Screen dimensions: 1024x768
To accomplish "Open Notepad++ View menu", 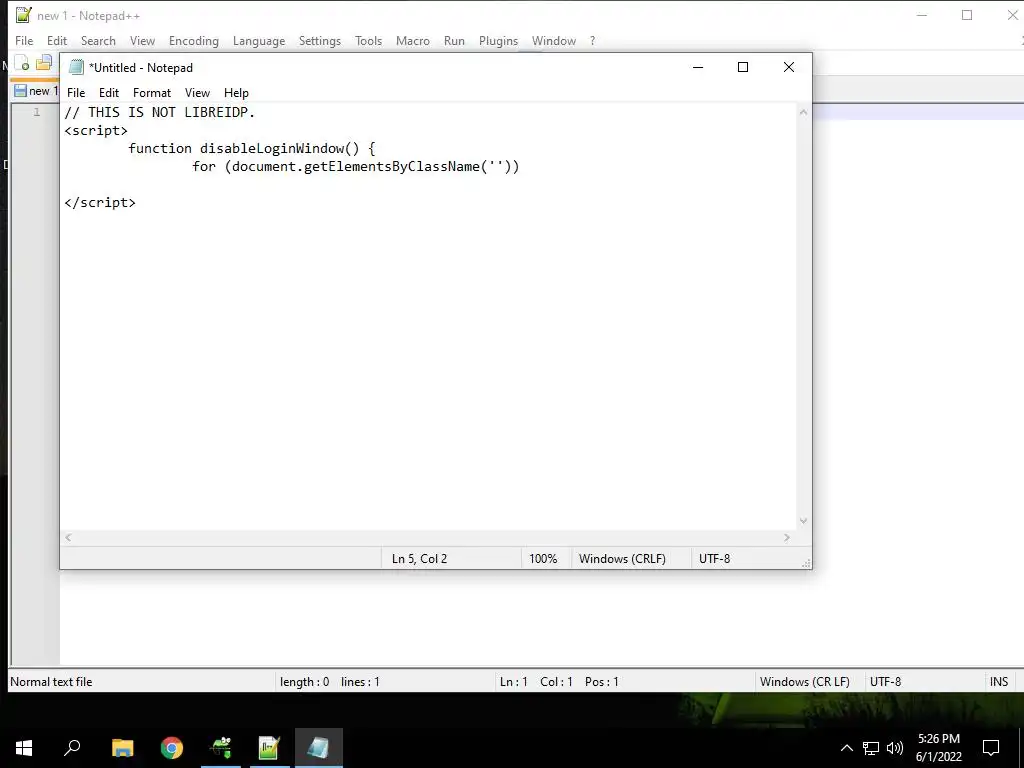I will click(x=142, y=40).
